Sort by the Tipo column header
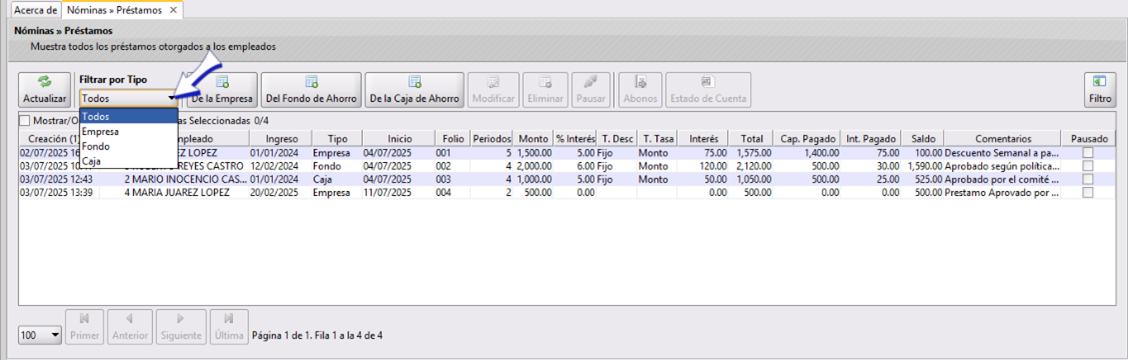 337,138
